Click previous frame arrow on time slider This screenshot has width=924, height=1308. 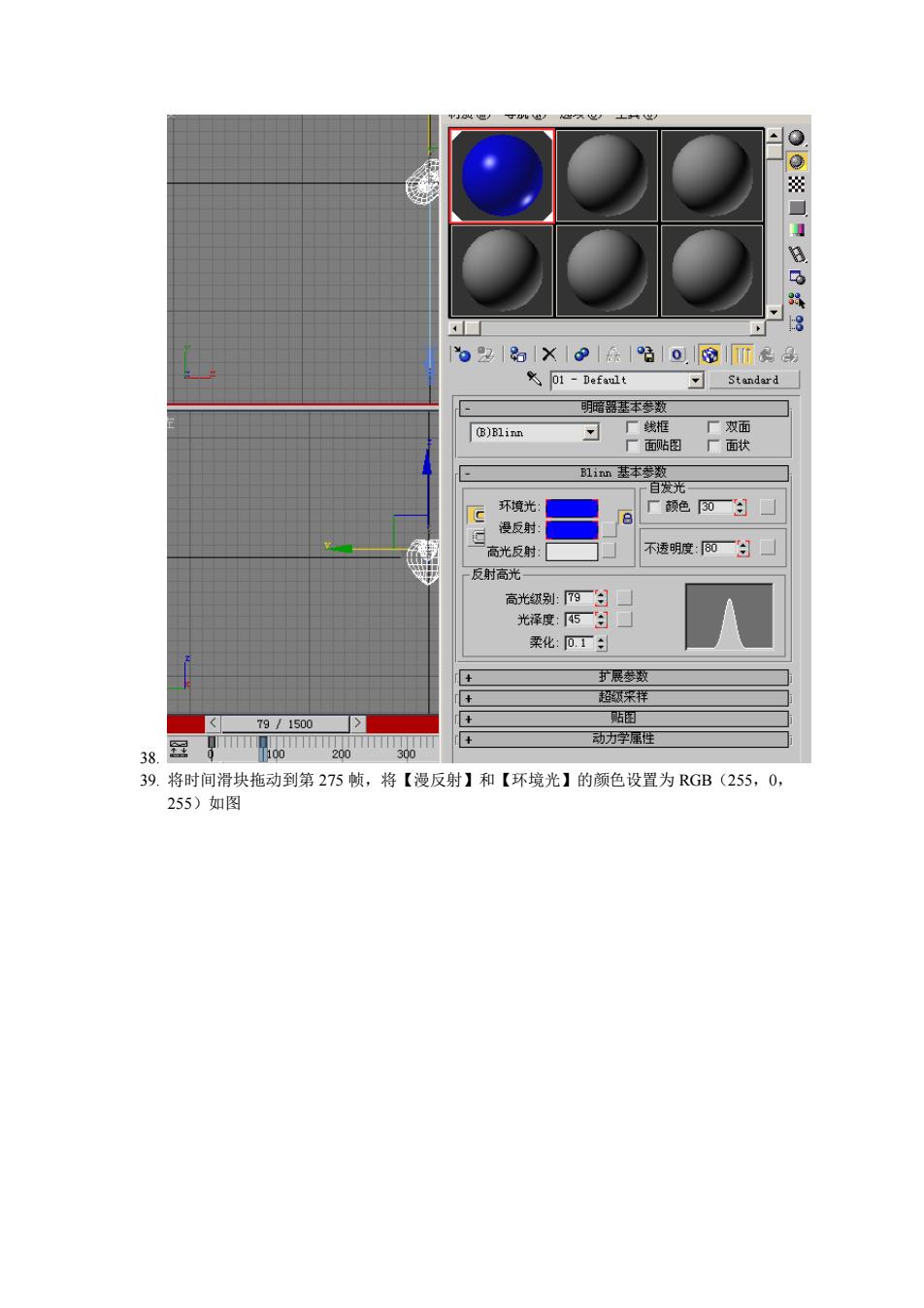214,723
